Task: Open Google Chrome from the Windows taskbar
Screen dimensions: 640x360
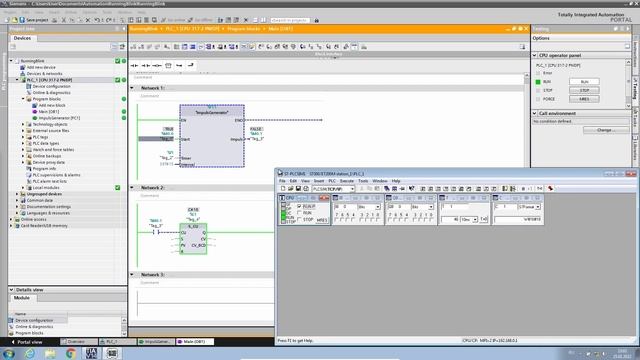Action: click(x=71, y=353)
